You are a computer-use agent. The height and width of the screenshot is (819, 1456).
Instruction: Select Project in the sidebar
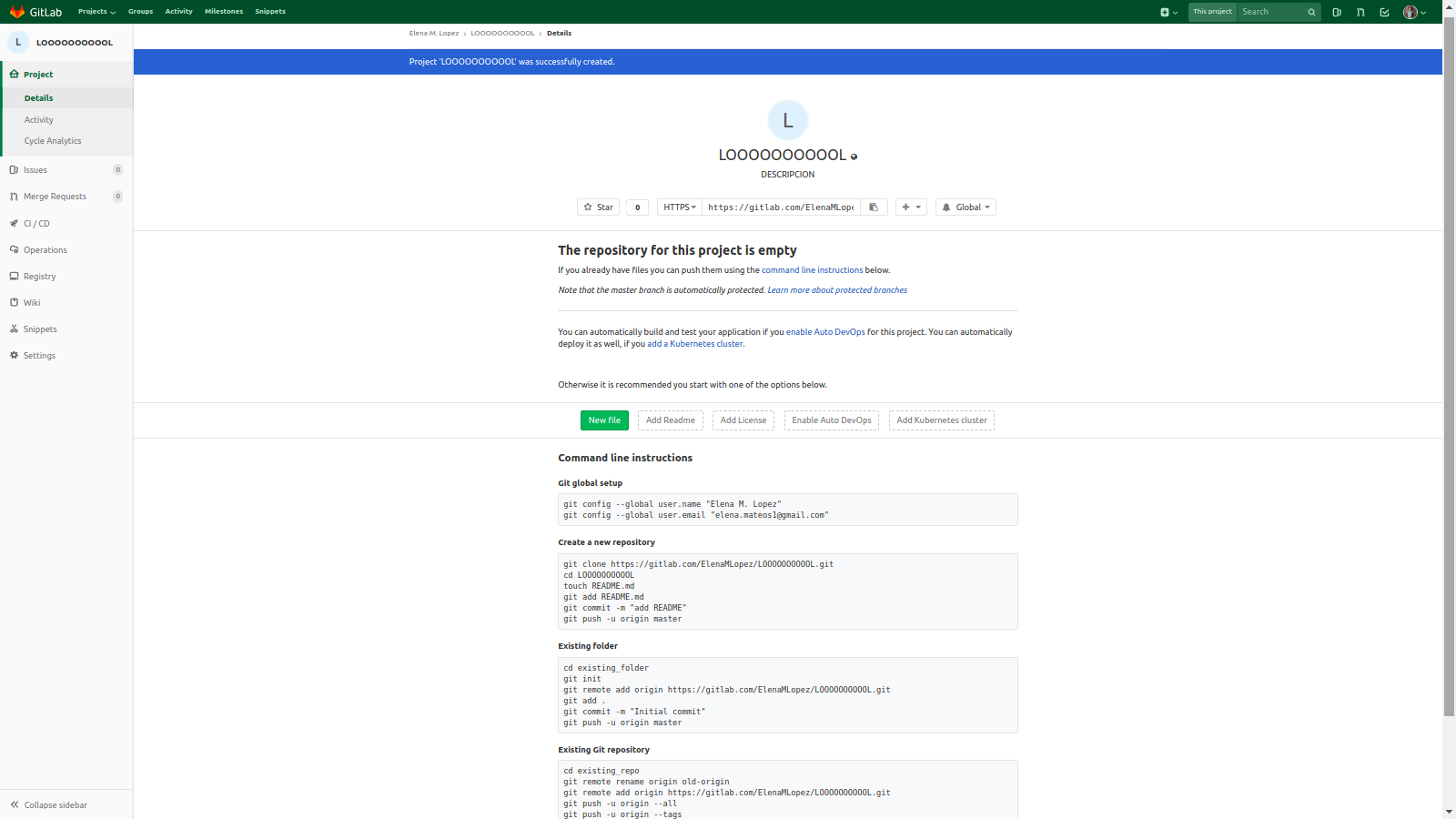[x=66, y=75]
